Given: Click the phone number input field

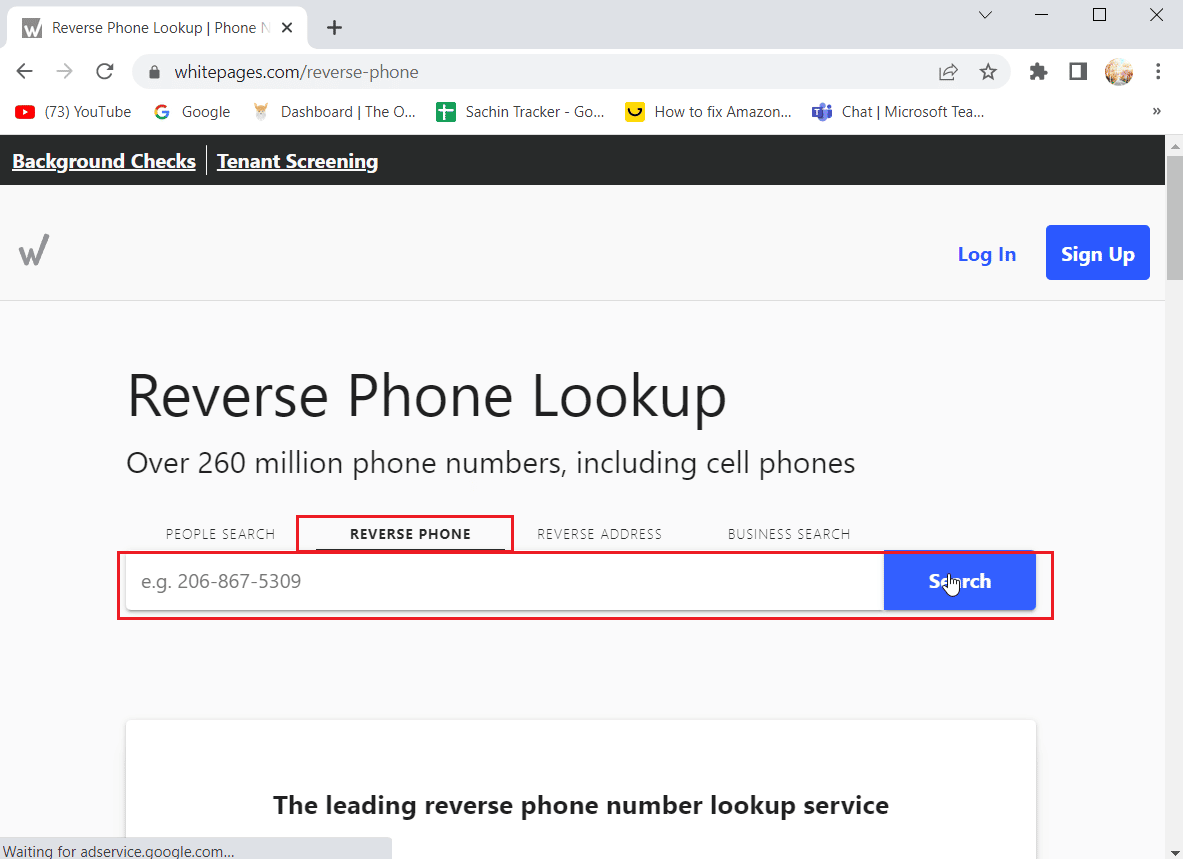Looking at the screenshot, I should click(x=505, y=581).
